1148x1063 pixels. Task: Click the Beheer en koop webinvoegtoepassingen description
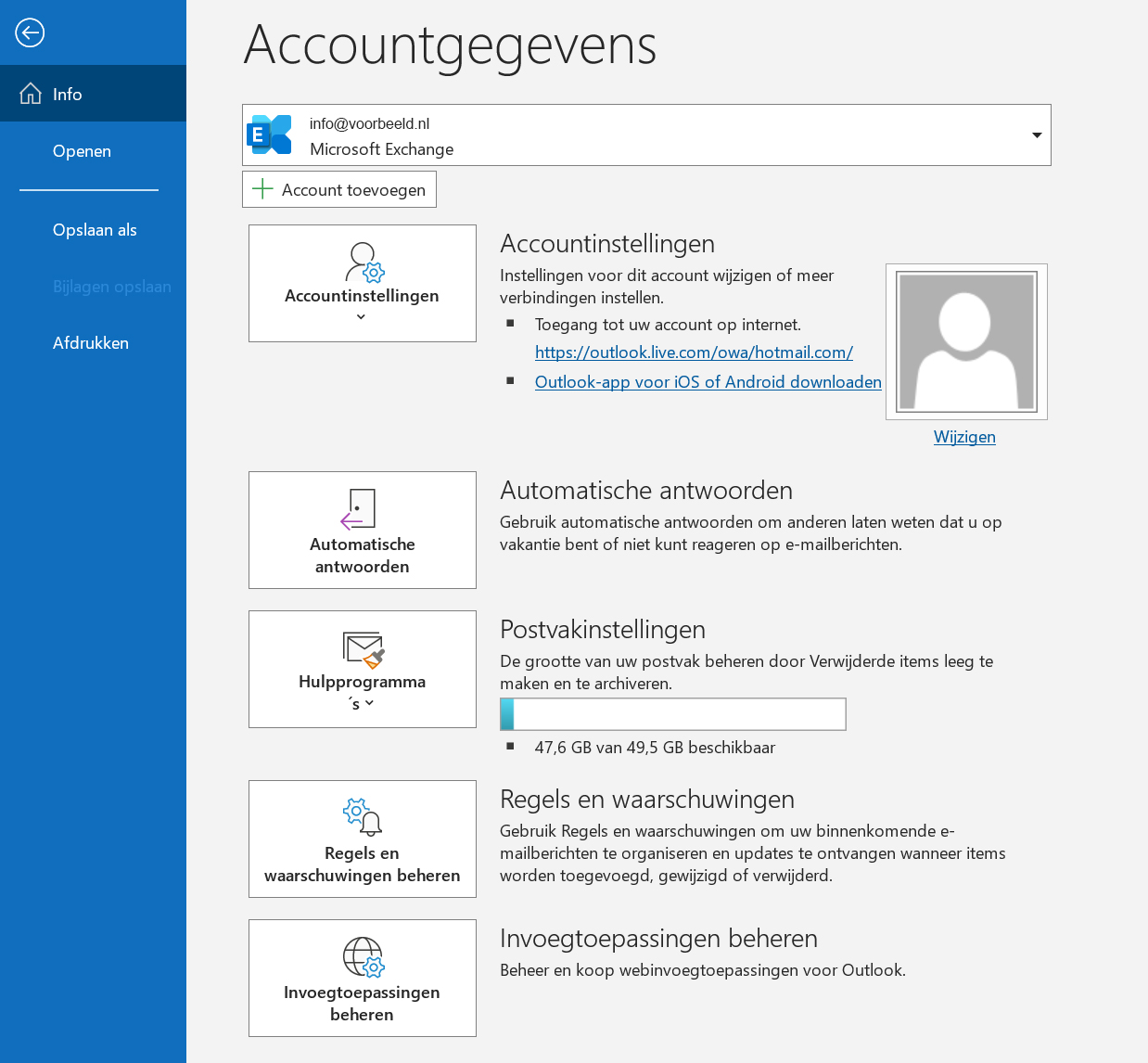[703, 970]
